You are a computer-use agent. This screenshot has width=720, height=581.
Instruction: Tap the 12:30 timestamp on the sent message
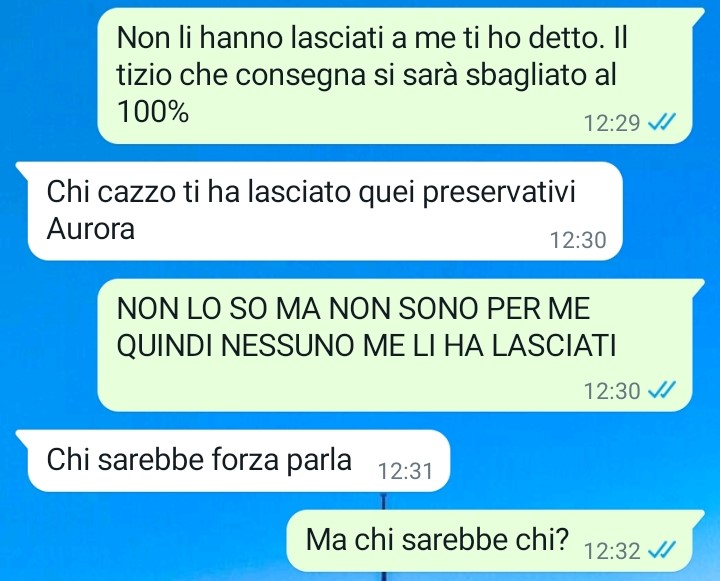point(612,391)
